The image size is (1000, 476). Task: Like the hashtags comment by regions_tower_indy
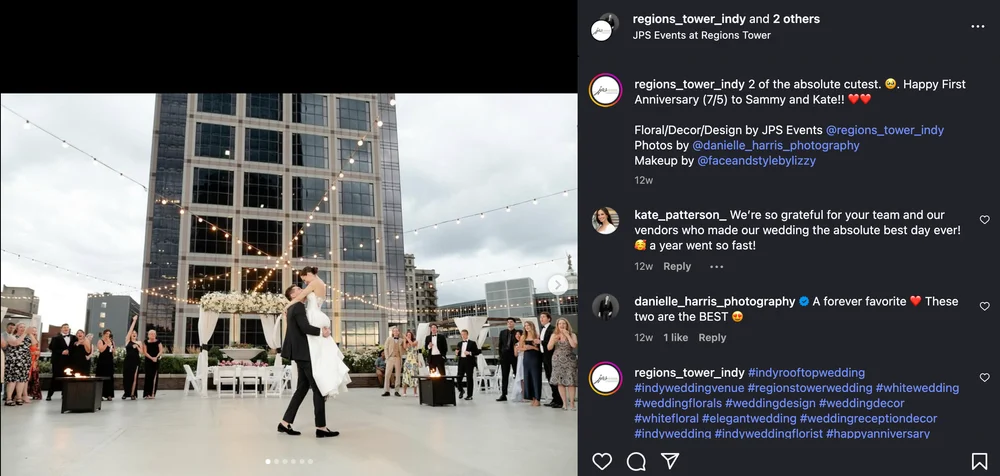(x=984, y=378)
